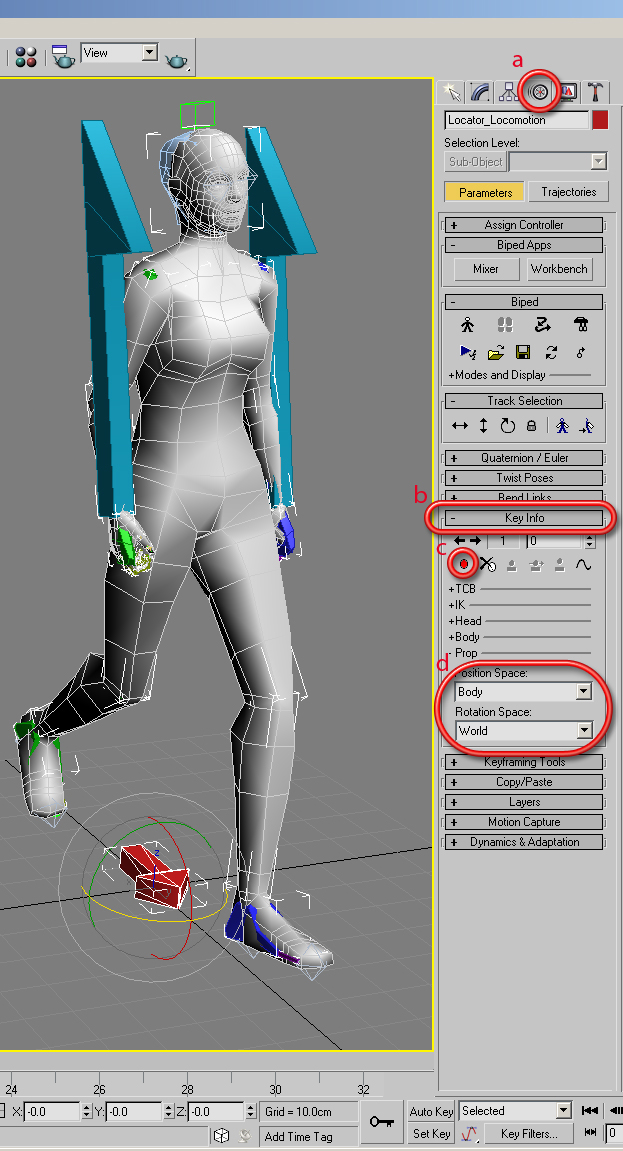Viewport: 623px width, 1151px height.
Task: Go to next key arrow
Action: click(475, 541)
